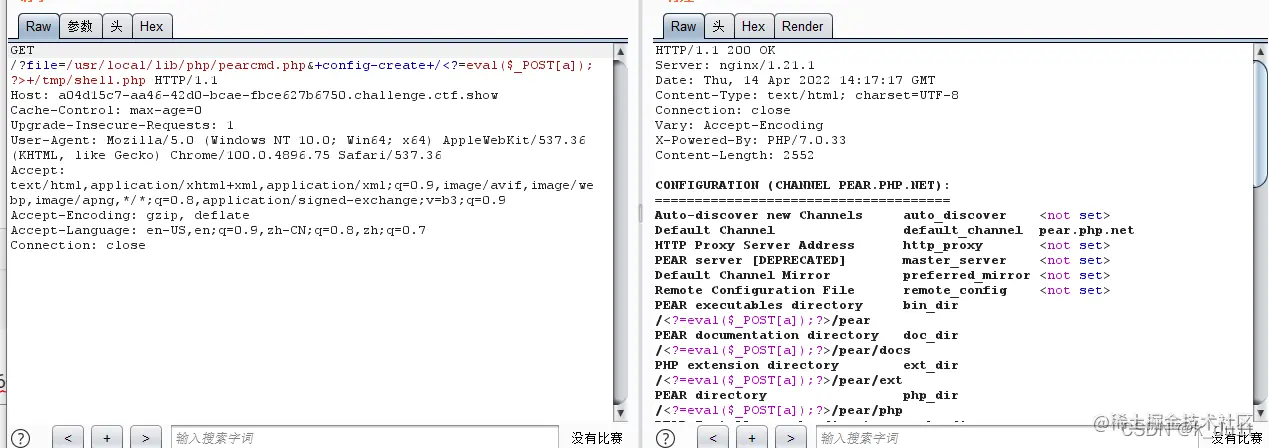Open the response 头 tab
This screenshot has width=1269, height=448.
click(x=718, y=26)
